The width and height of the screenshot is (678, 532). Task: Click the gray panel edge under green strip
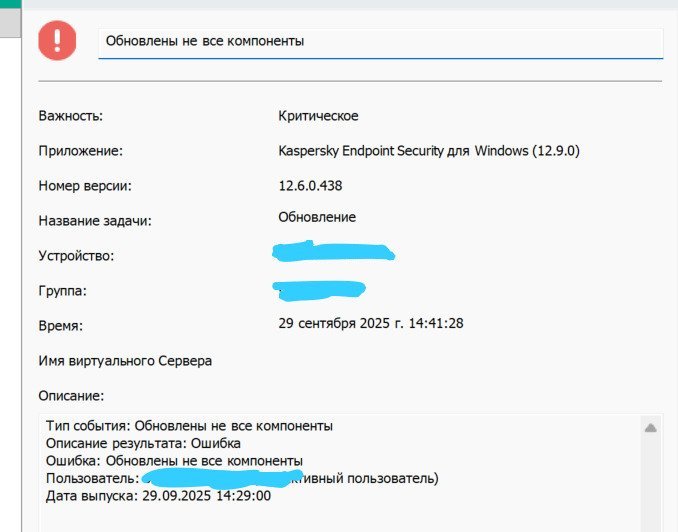(10, 23)
